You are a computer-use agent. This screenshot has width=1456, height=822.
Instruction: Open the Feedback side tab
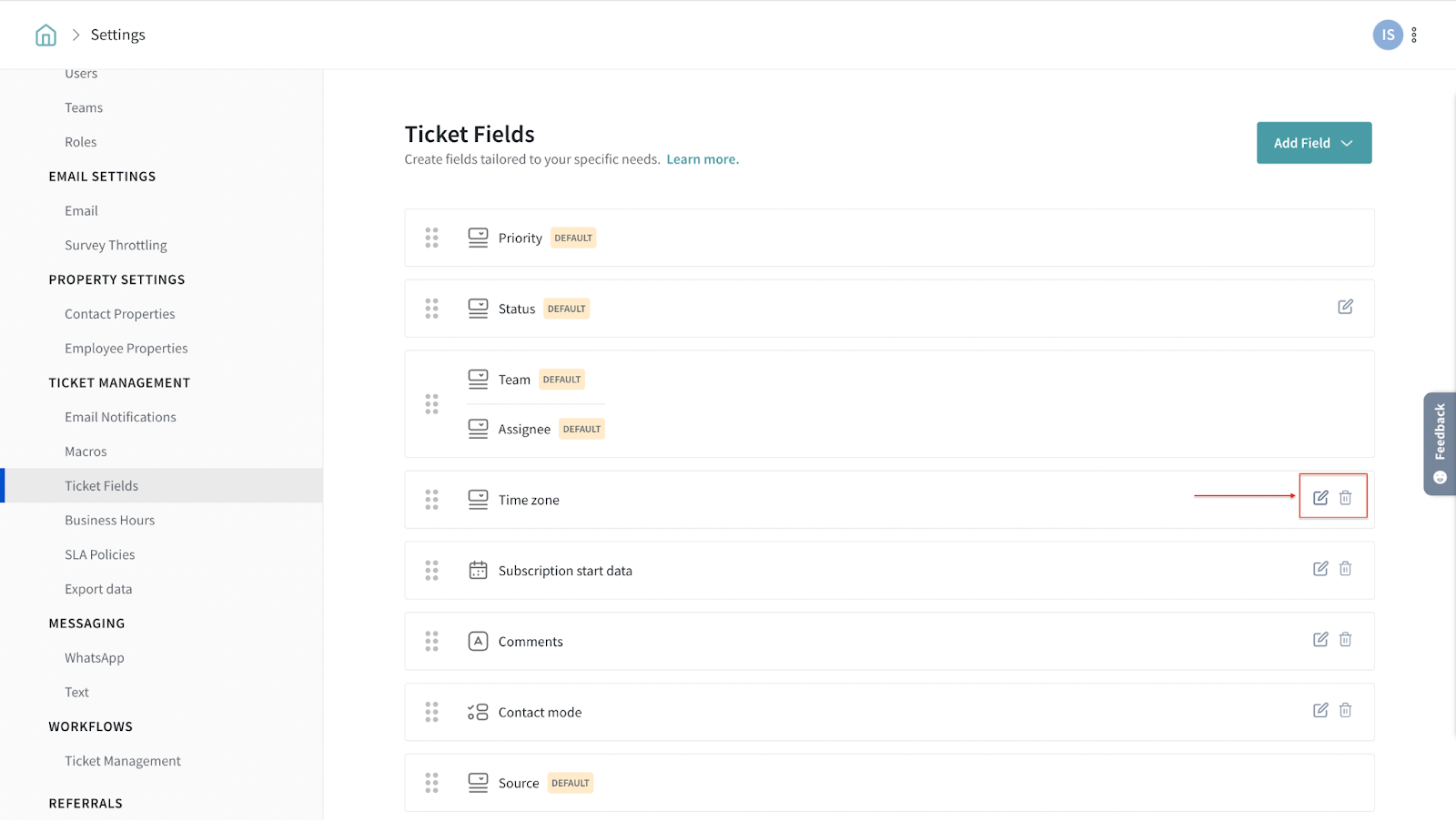(x=1440, y=443)
